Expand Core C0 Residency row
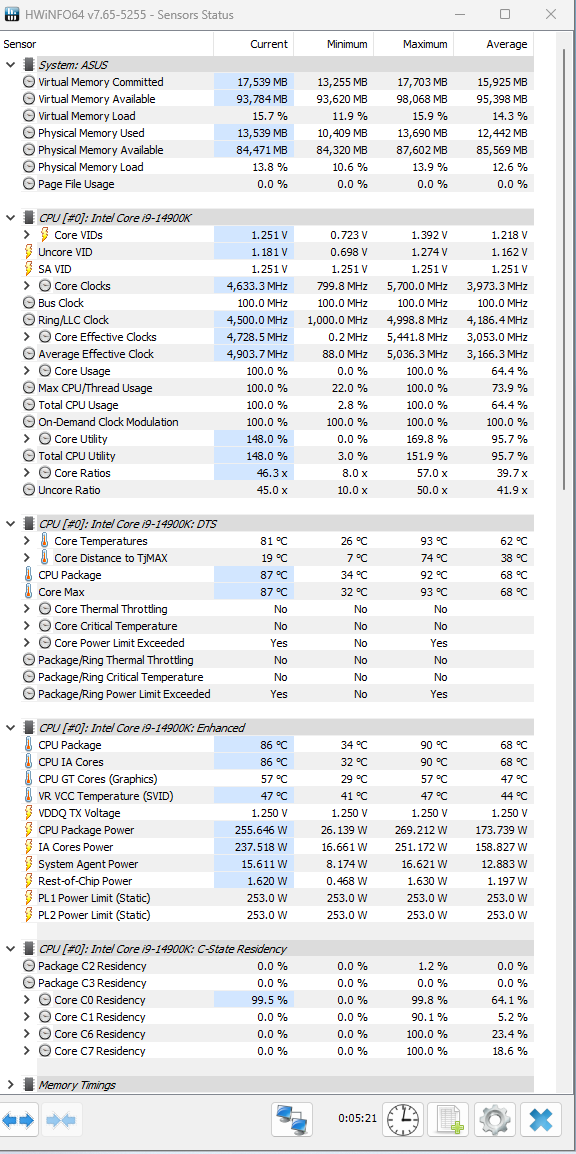Image resolution: width=576 pixels, height=1154 pixels. pos(26,999)
